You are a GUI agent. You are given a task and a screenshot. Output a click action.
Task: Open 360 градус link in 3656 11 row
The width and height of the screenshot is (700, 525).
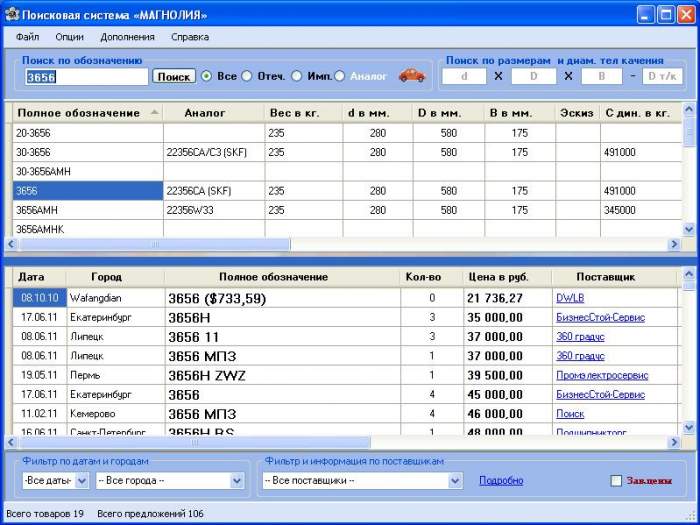pyautogui.click(x=580, y=337)
